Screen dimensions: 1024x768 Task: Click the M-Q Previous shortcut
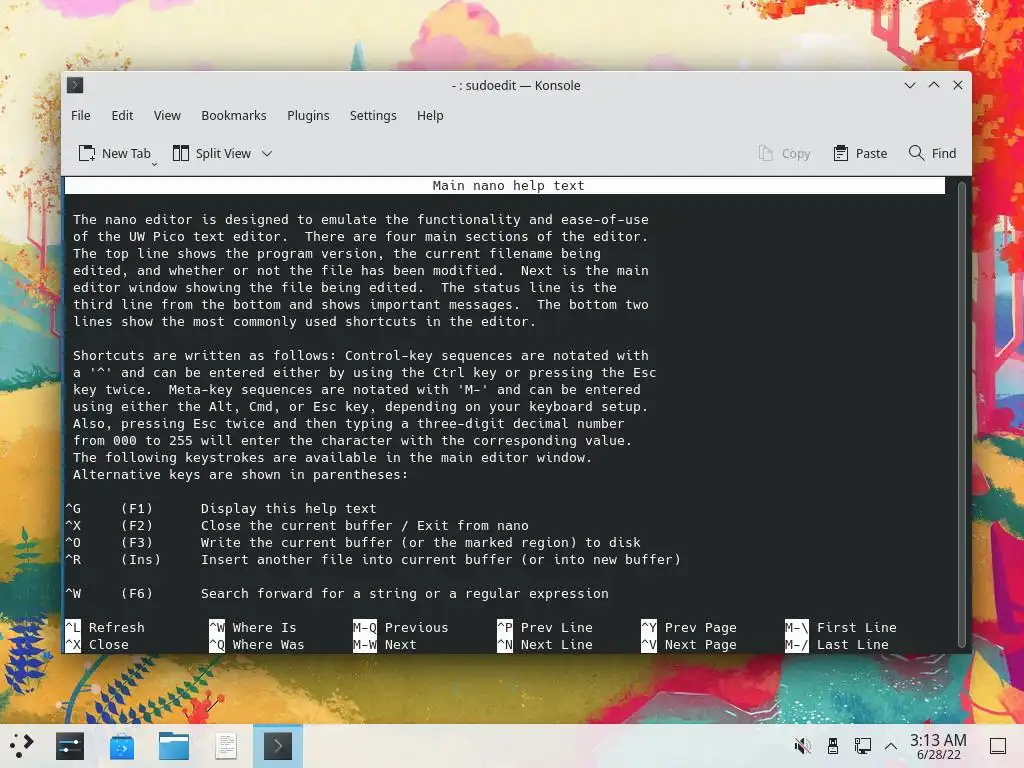[x=401, y=628]
